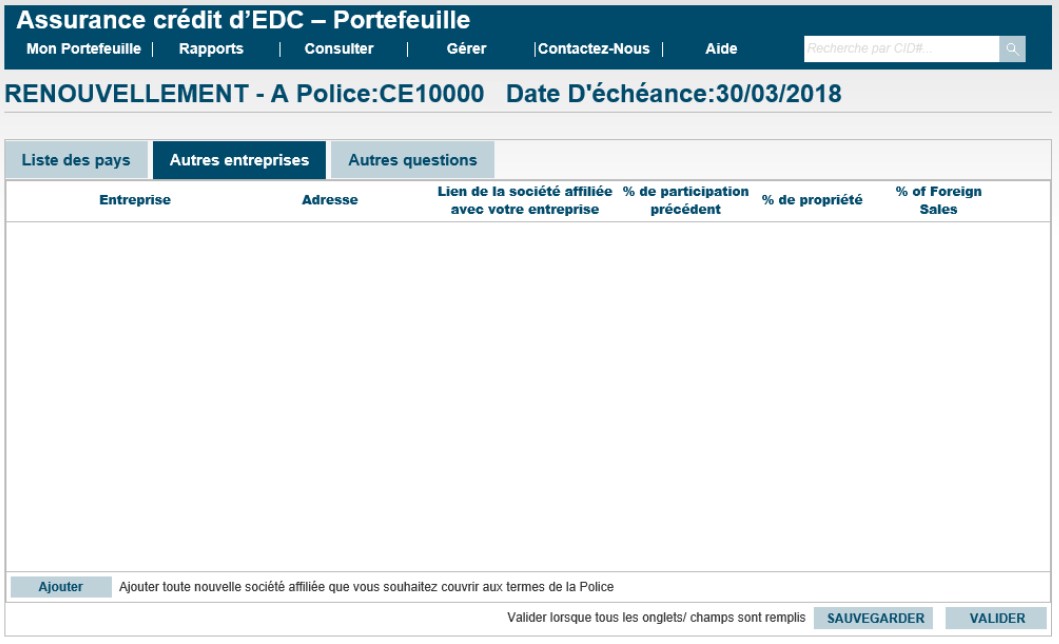Viewport: 1059px width, 644px height.
Task: Click the Ajouter toute nouvelle société affiliée text
Action: point(367,587)
